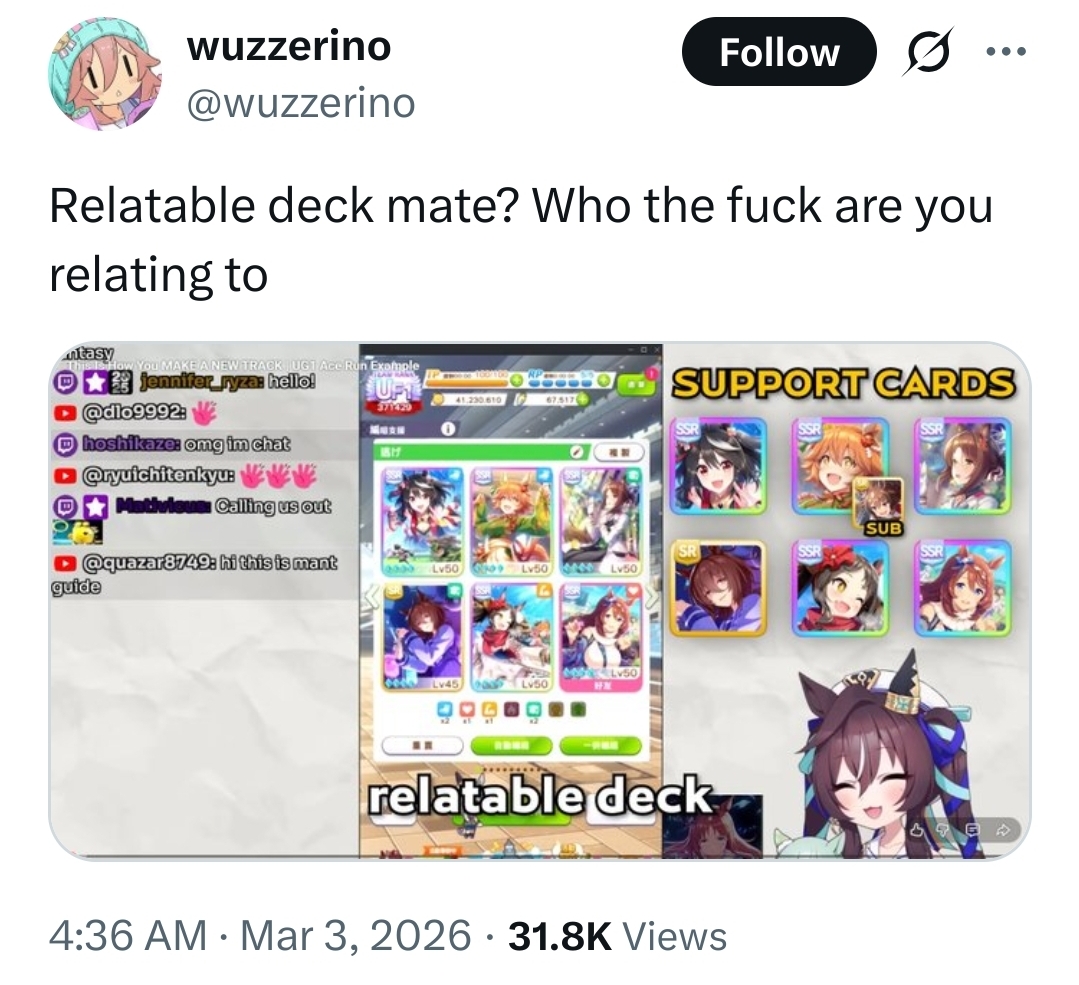Open the 31.8K Views count
Viewport: 1079px width, 985px height.
click(617, 936)
